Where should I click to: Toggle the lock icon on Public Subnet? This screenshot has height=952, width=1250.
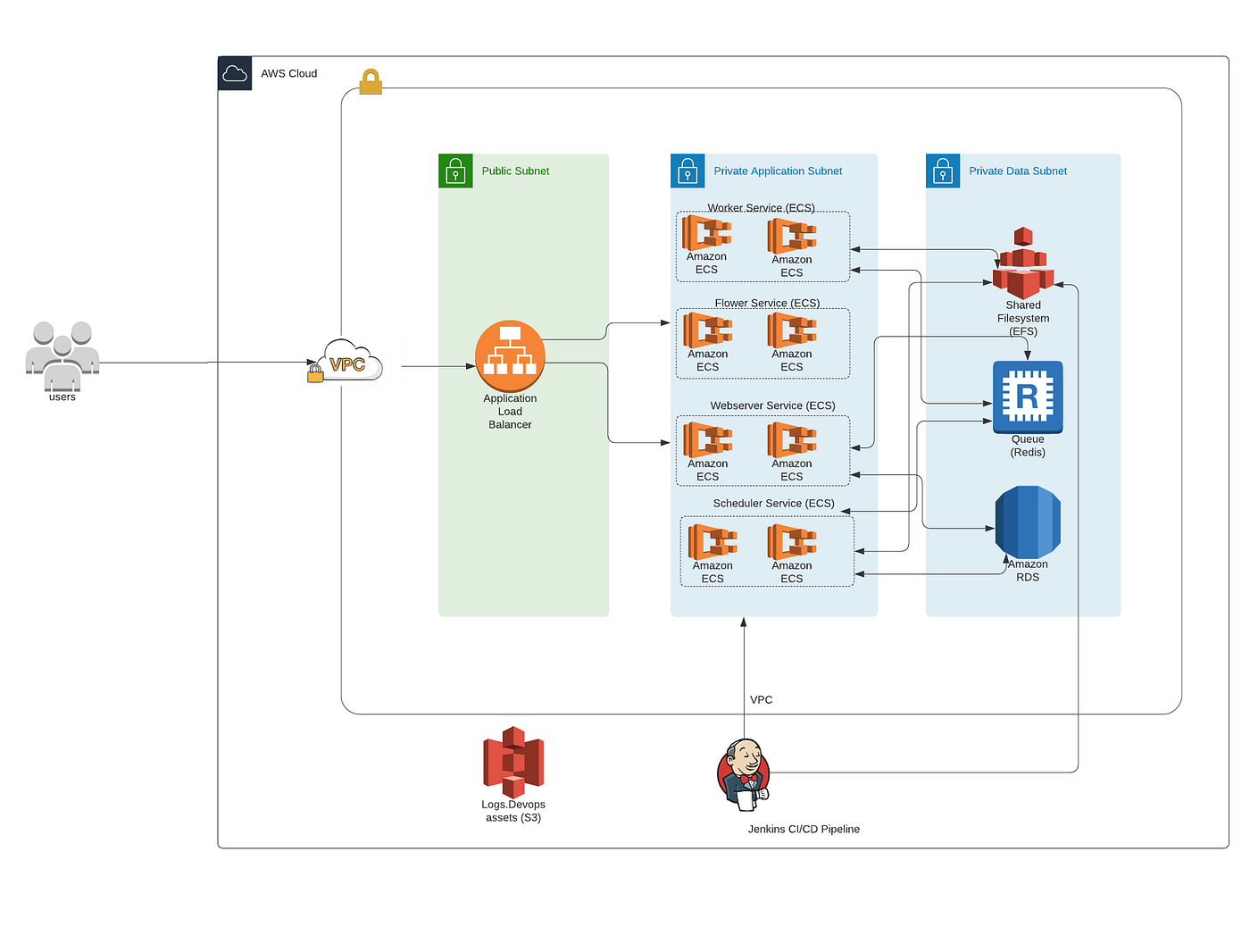[x=455, y=171]
